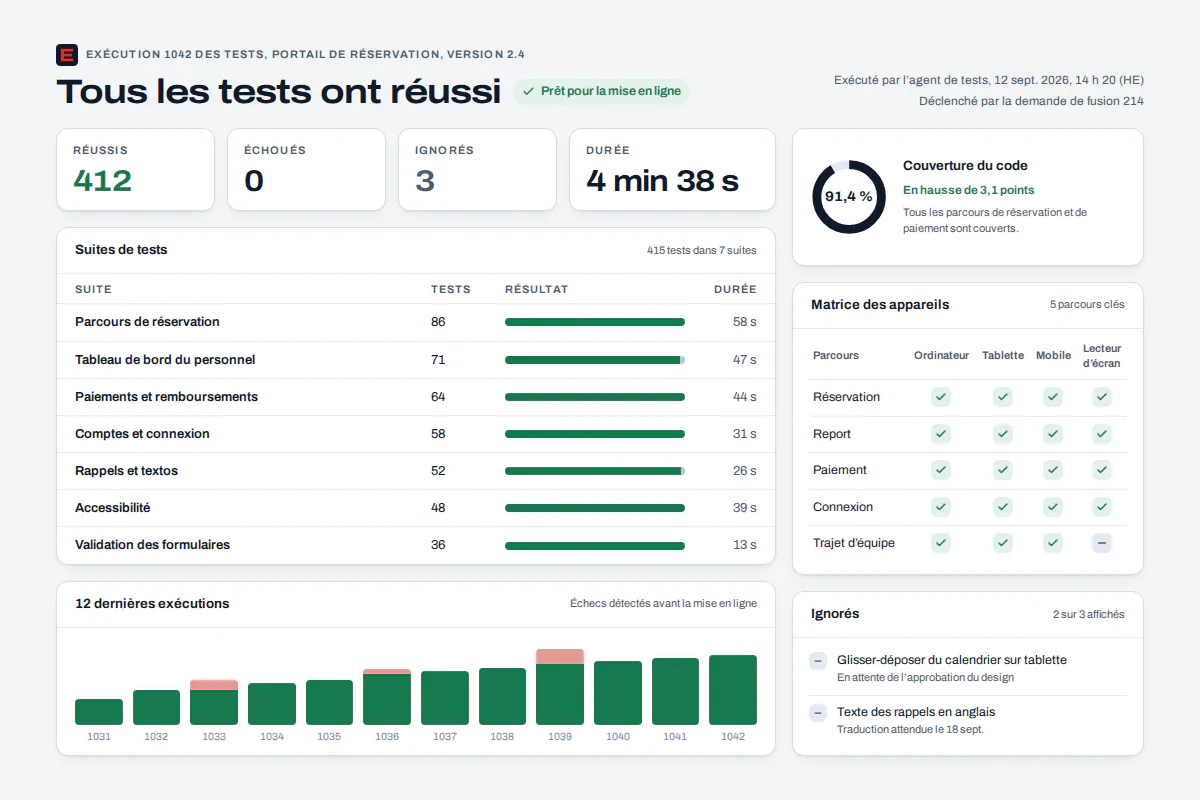Open the Durée 4 min 38 s card

coord(672,170)
